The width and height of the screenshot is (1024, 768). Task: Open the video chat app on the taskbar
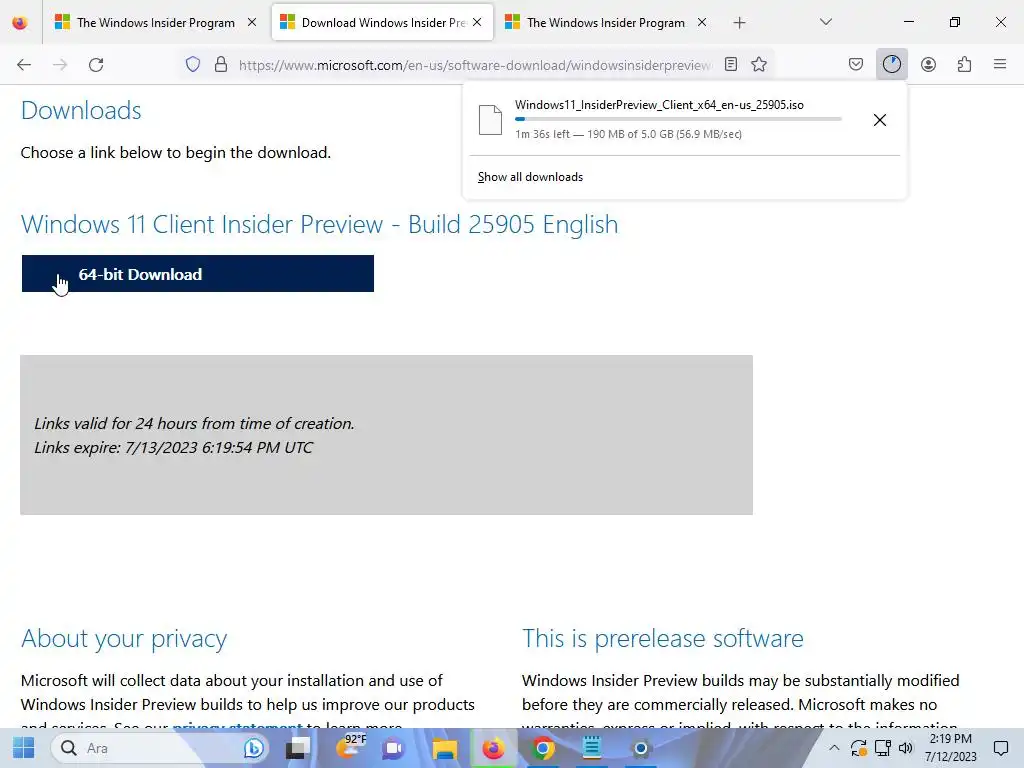click(x=393, y=748)
